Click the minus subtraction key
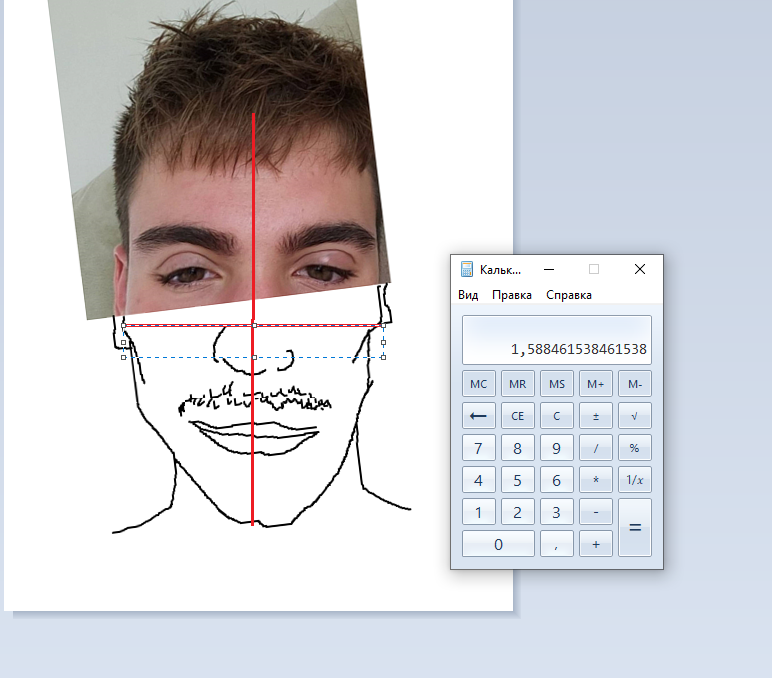The height and width of the screenshot is (678, 772). tap(596, 512)
